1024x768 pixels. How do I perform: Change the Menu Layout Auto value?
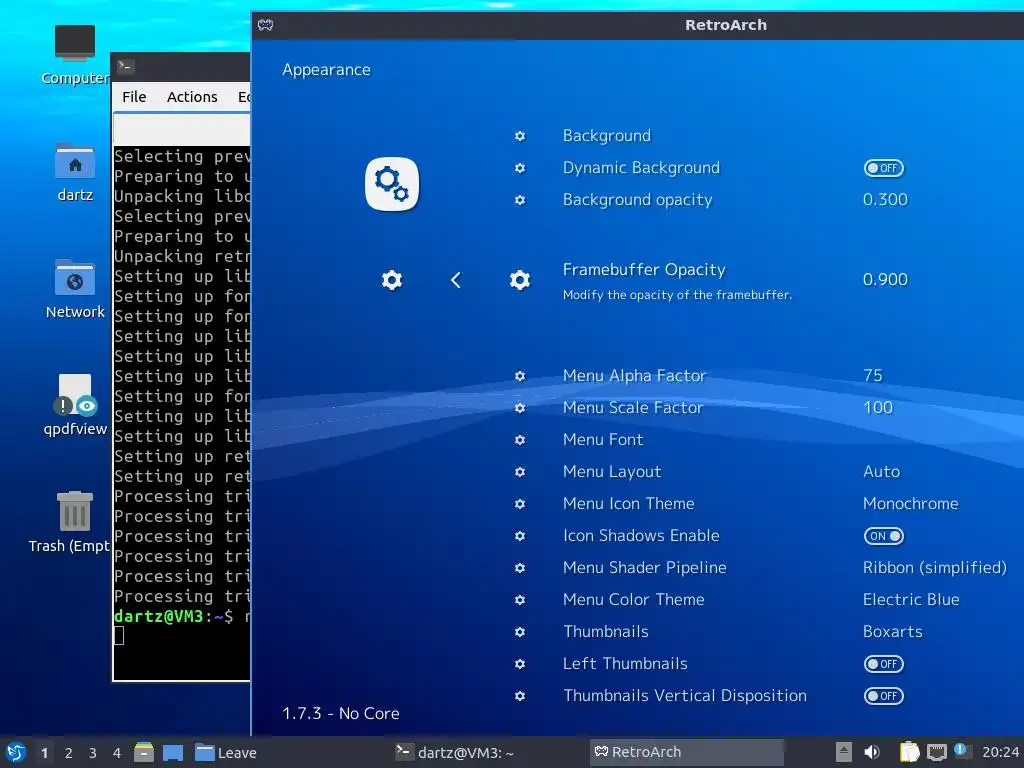point(882,472)
